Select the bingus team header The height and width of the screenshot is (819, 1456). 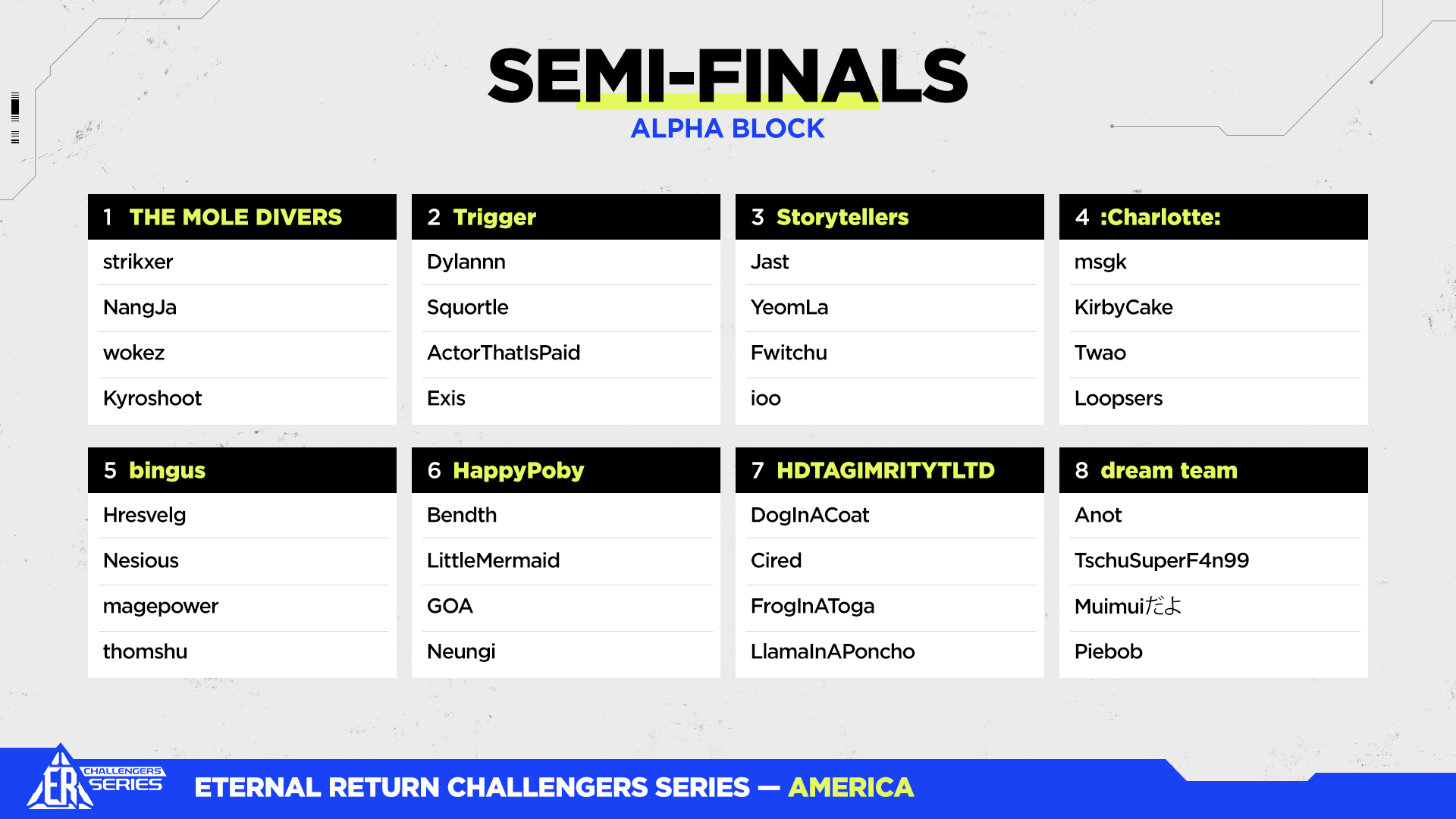tap(167, 471)
